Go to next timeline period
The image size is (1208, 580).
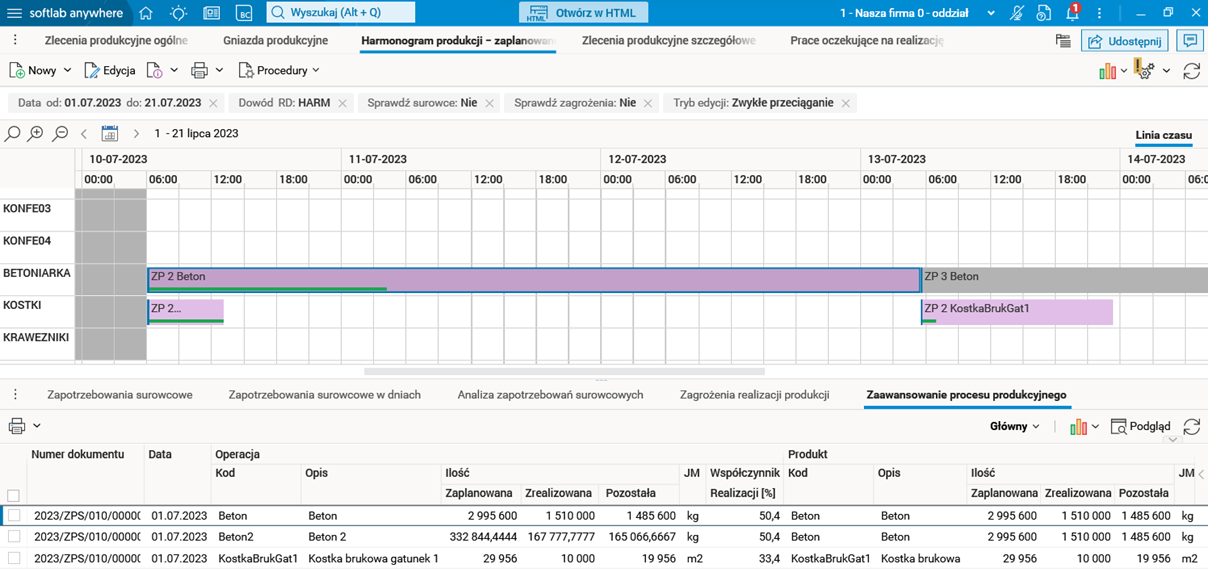pyautogui.click(x=136, y=134)
